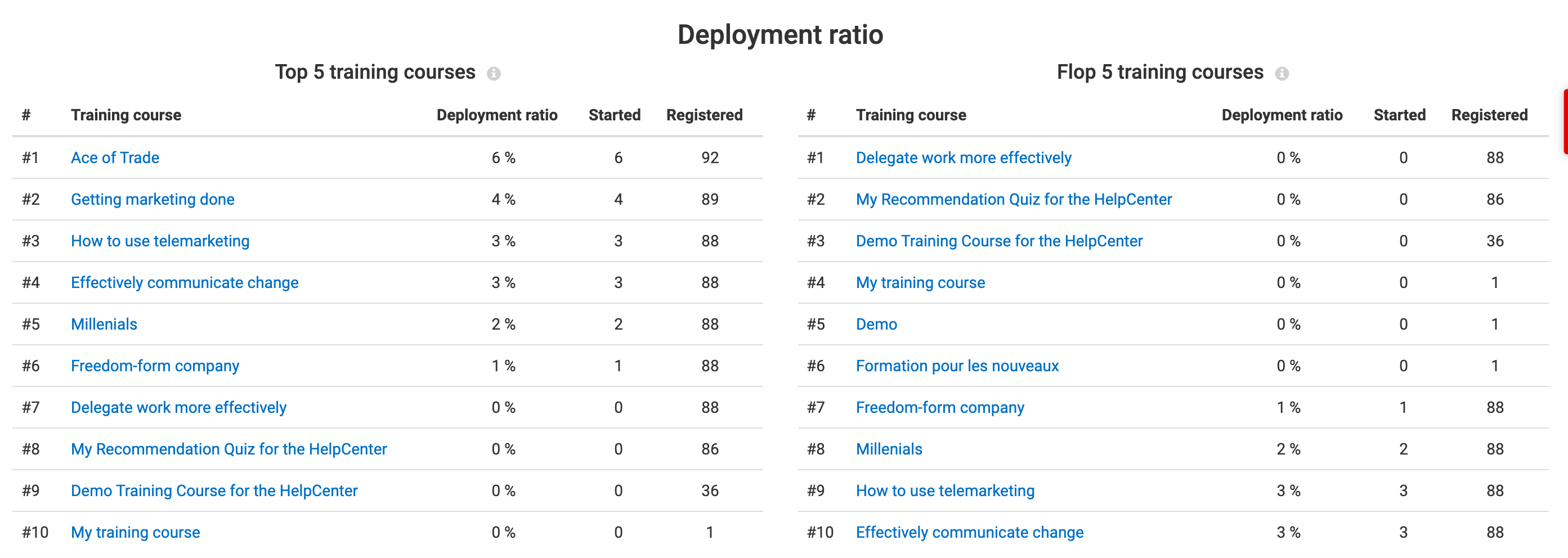
Task: Click Training course header in Top table
Action: coord(126,115)
